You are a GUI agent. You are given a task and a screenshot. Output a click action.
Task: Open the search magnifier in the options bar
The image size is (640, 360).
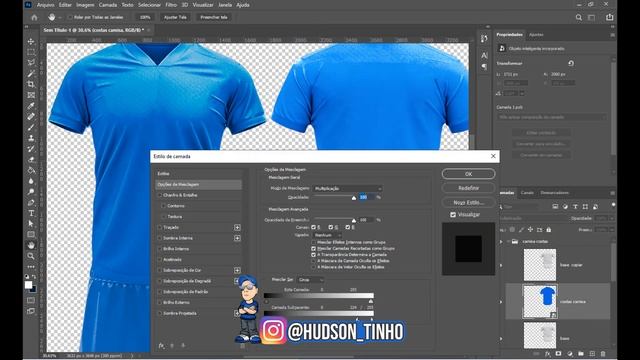(579, 17)
